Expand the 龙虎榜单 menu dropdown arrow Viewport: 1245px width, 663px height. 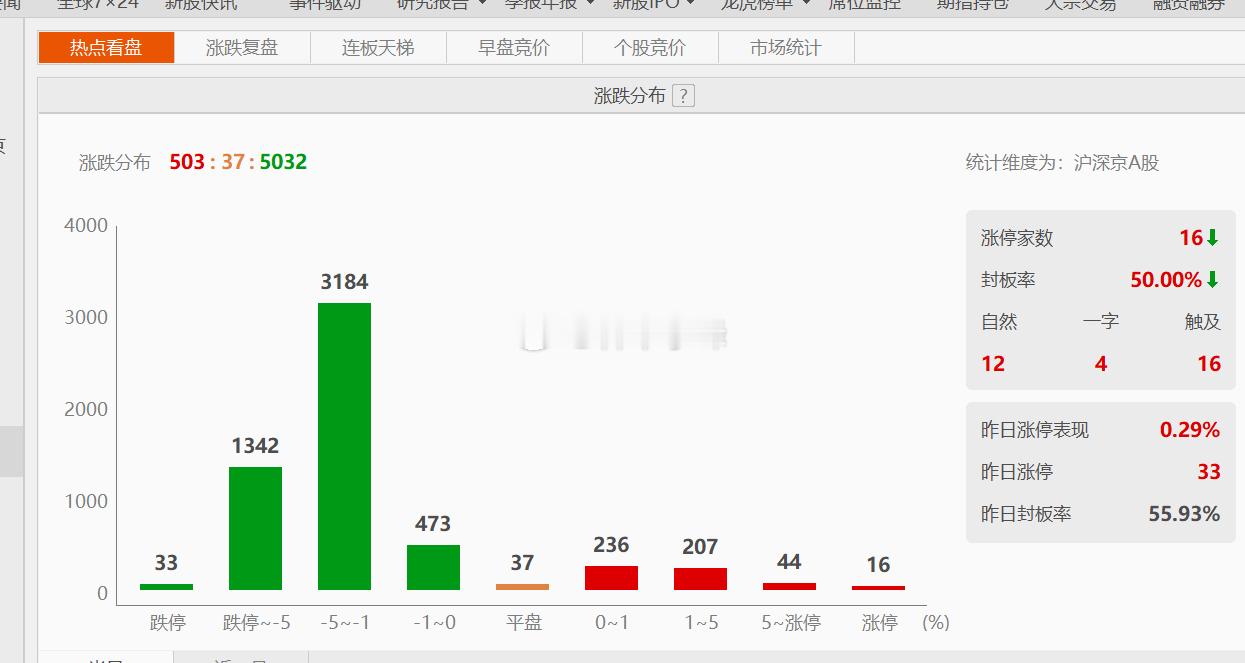pyautogui.click(x=806, y=3)
